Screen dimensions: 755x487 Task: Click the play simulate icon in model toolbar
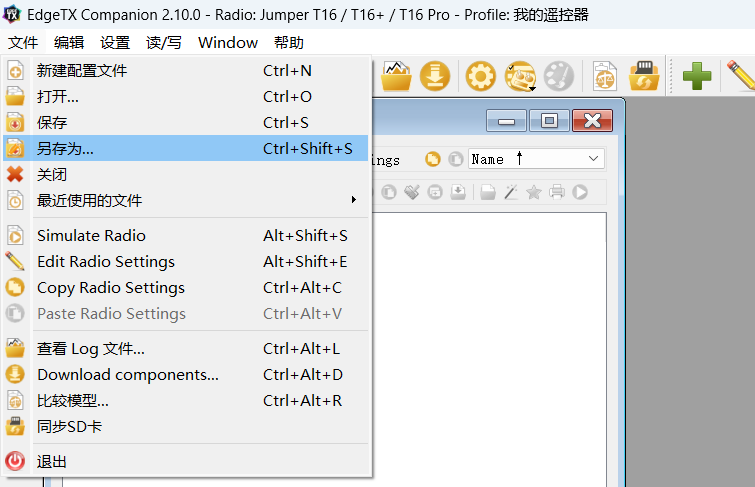pyautogui.click(x=580, y=193)
